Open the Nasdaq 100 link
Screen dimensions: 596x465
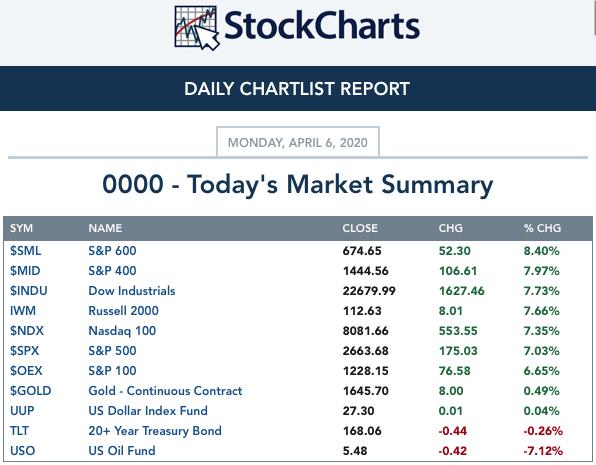point(122,331)
